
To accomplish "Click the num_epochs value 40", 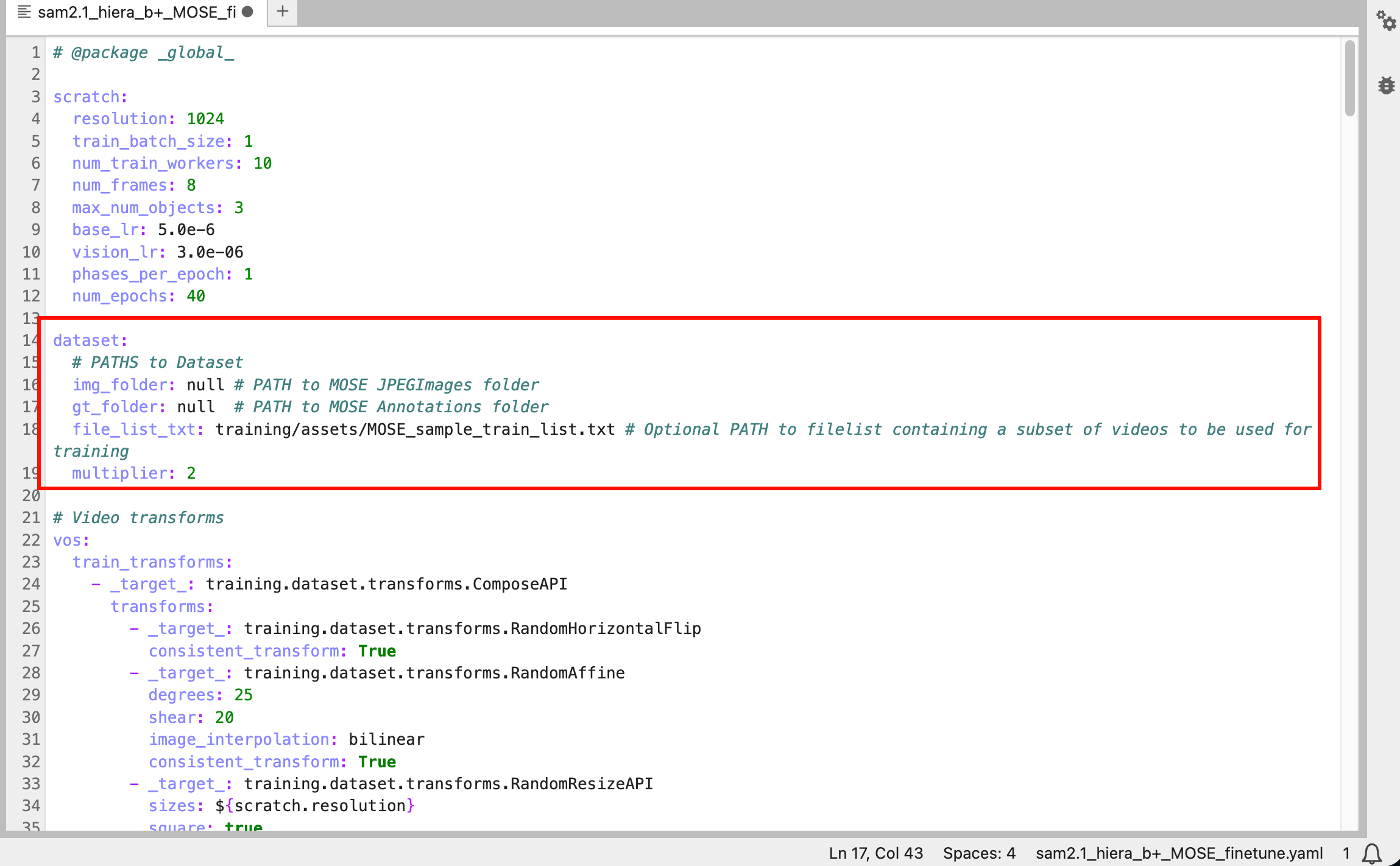I will (x=196, y=296).
